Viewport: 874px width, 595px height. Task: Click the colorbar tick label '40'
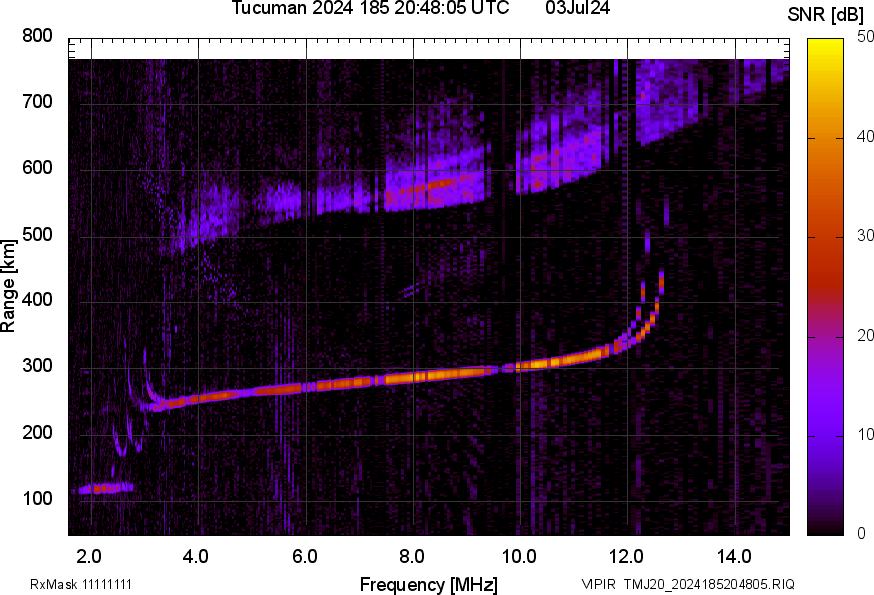tap(865, 137)
